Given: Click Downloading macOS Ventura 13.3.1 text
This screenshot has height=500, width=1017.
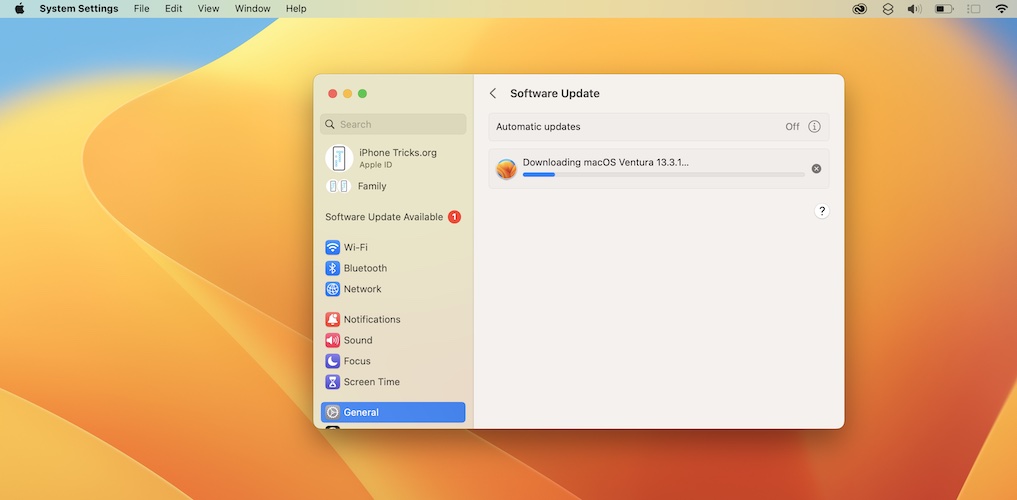Looking at the screenshot, I should [606, 162].
